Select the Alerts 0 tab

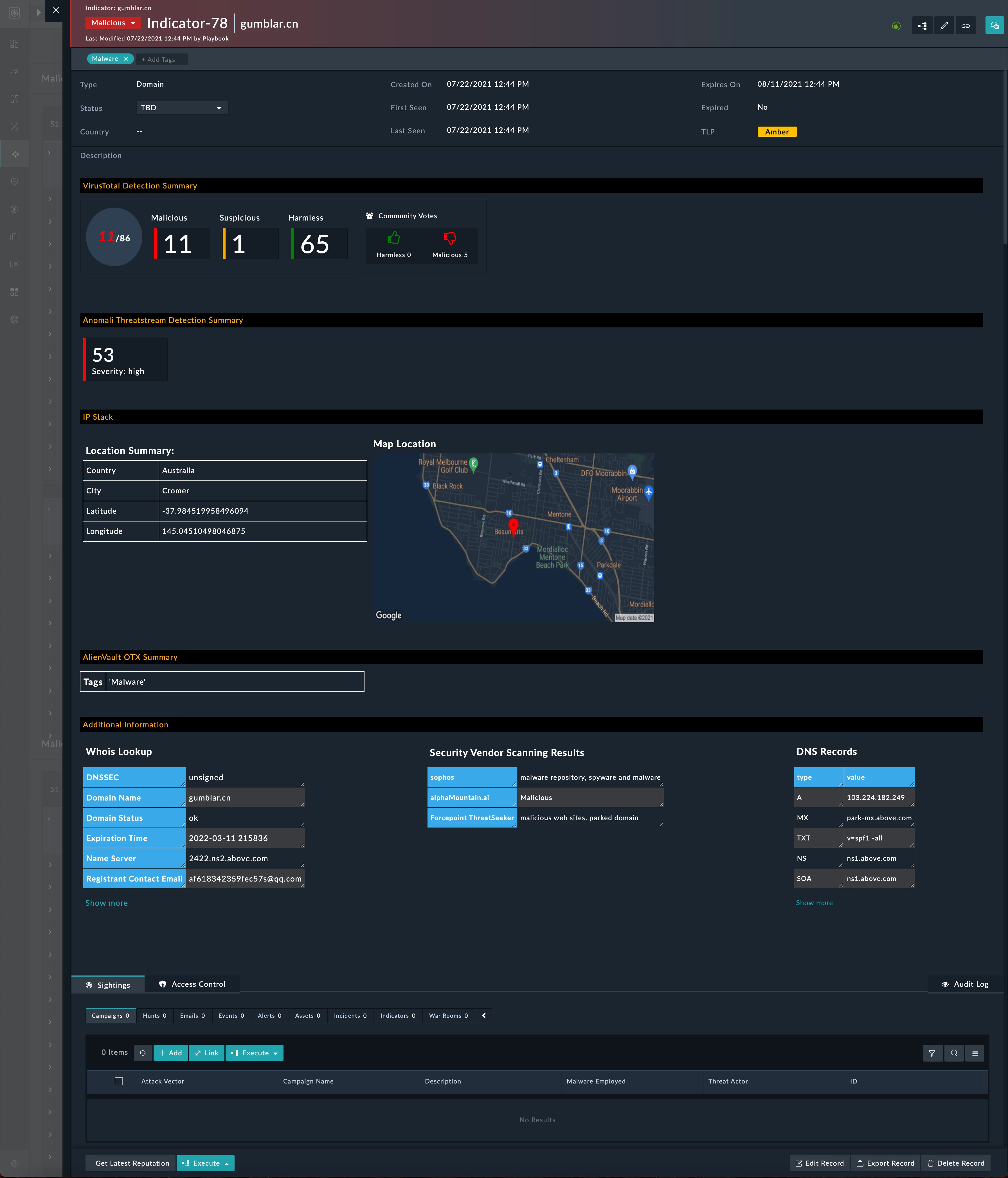269,1016
